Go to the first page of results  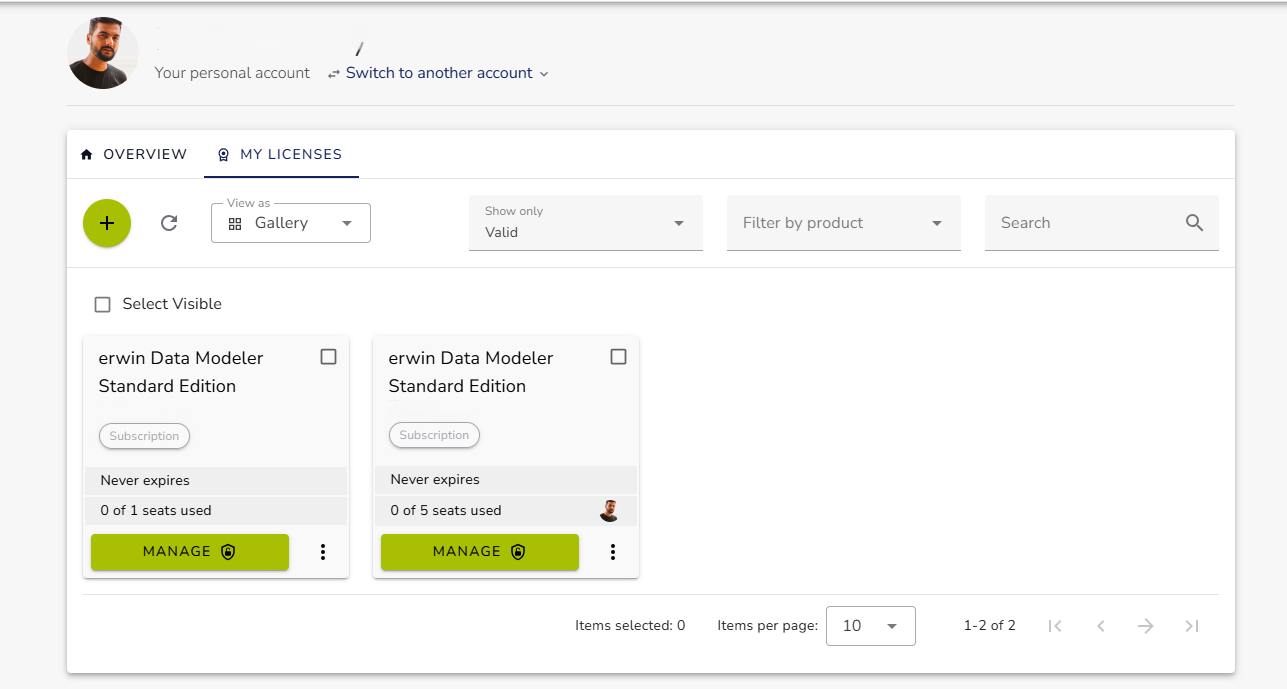[1055, 626]
